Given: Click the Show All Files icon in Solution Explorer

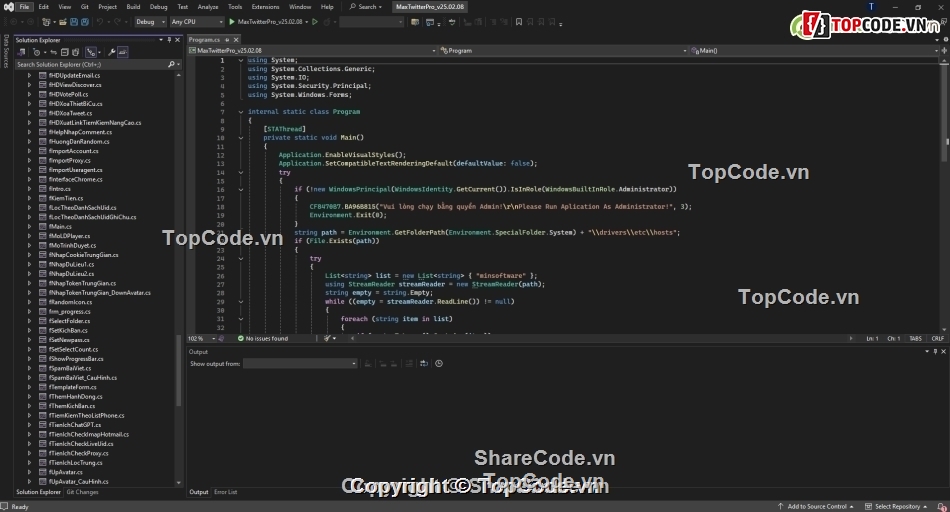Looking at the screenshot, I should tap(75, 52).
